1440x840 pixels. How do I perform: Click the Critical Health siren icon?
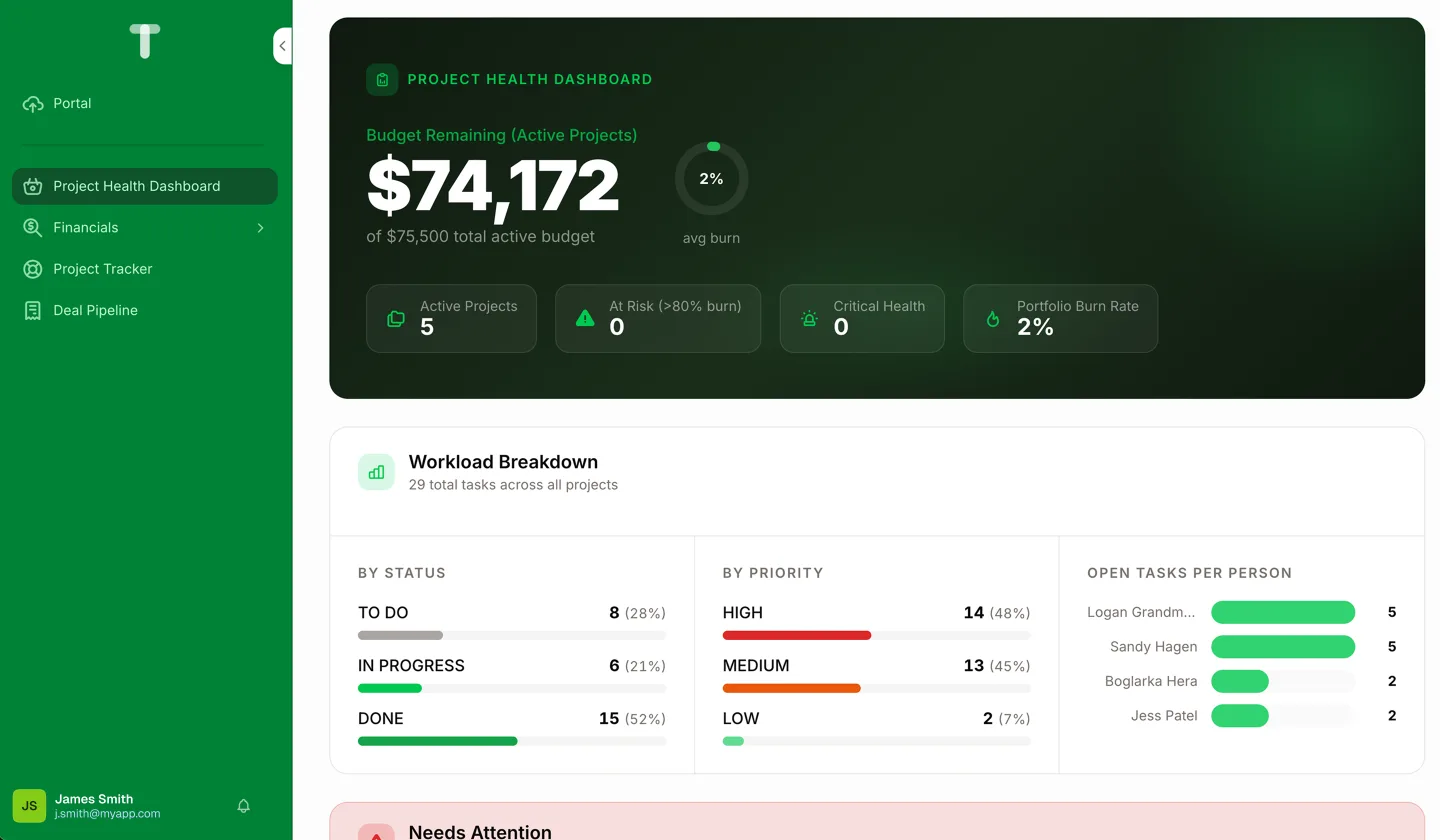coord(809,319)
